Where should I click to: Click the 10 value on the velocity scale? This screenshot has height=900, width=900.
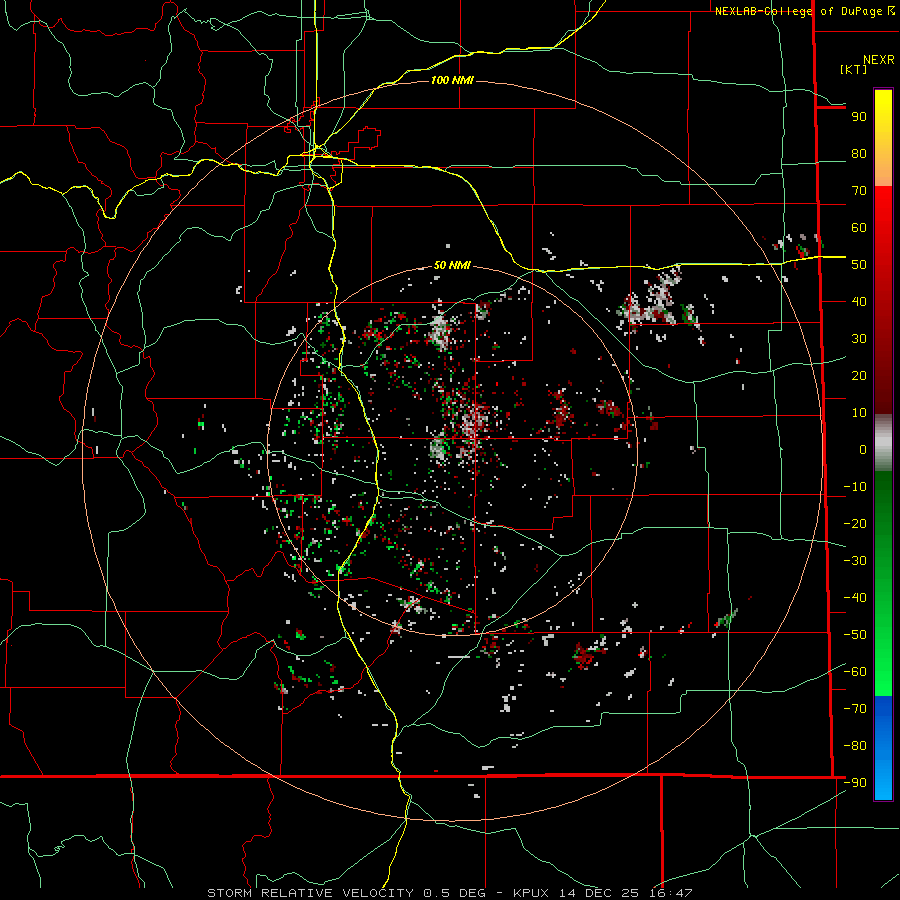(x=859, y=413)
